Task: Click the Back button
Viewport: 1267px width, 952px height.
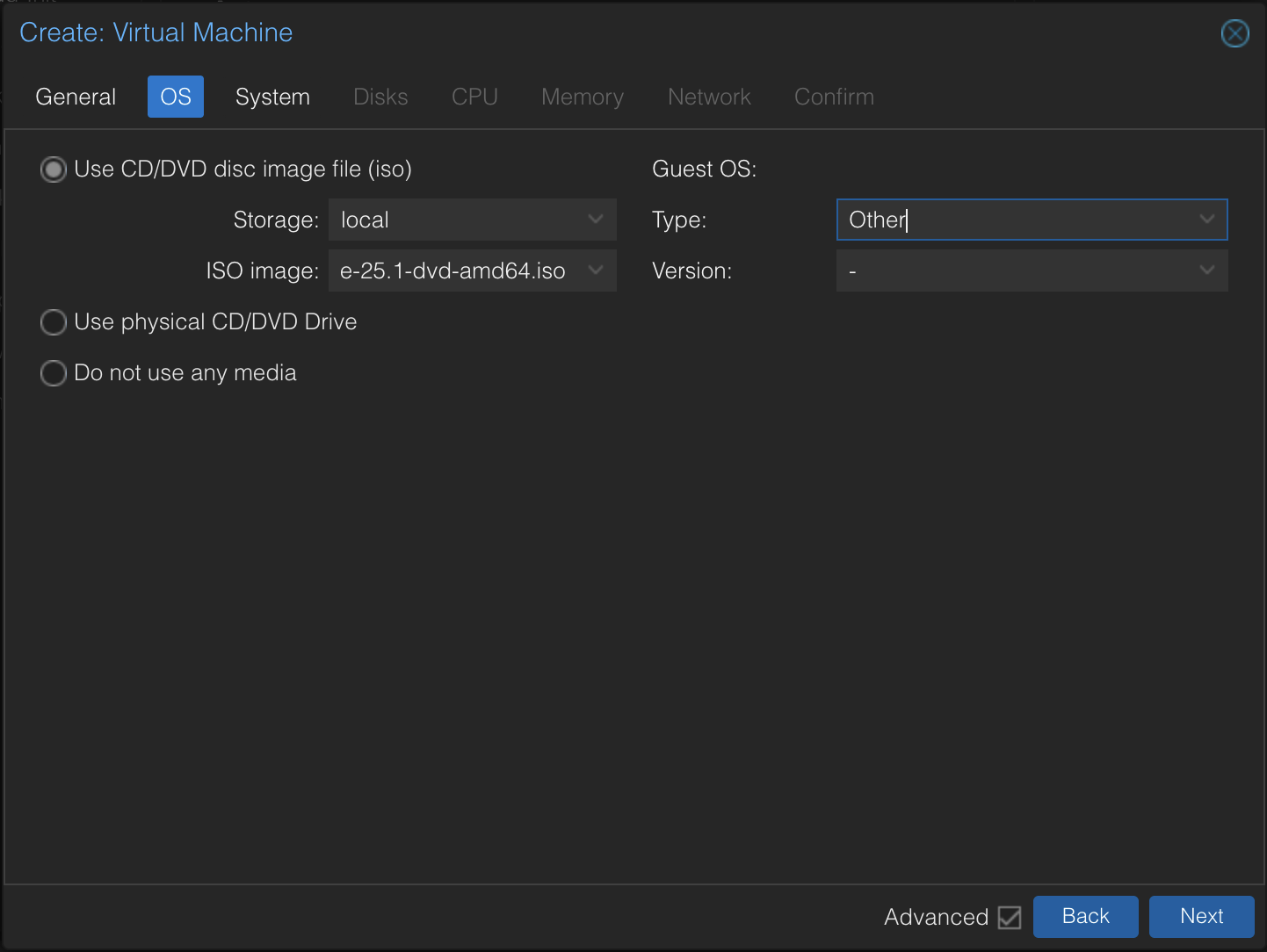Action: [x=1085, y=916]
